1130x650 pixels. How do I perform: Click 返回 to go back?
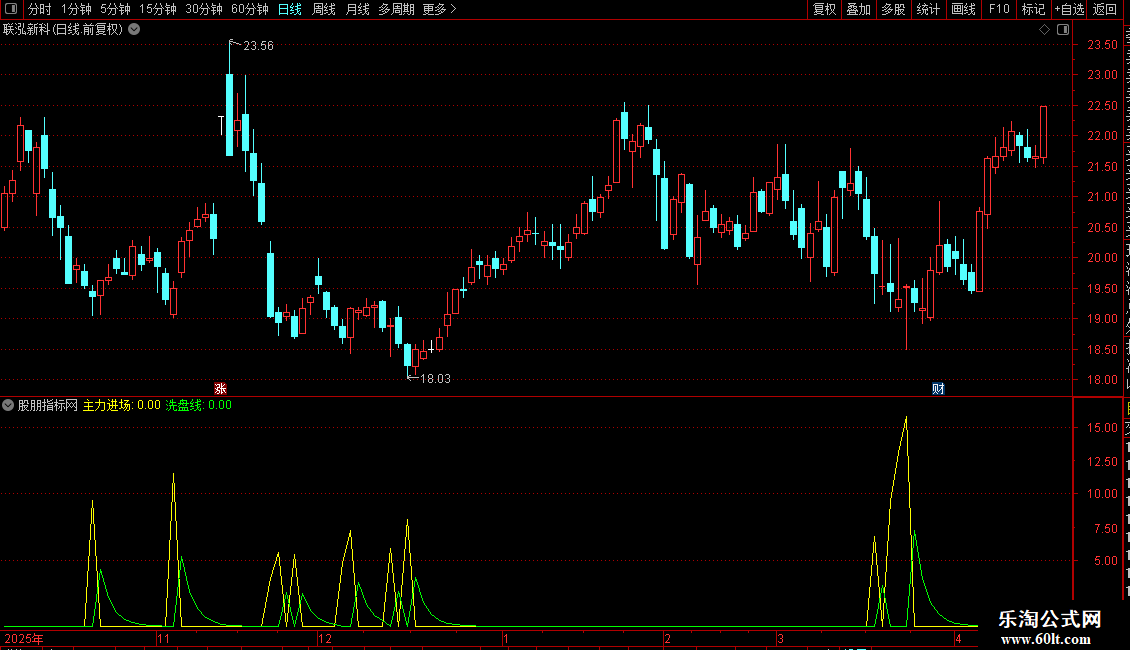tap(1105, 9)
